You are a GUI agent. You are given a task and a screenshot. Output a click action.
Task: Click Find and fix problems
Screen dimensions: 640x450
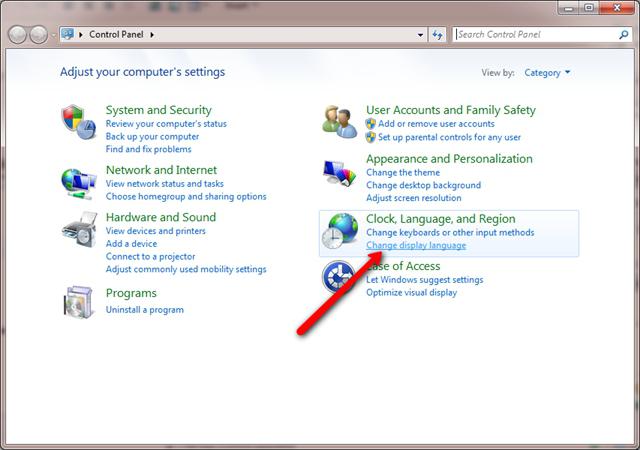pyautogui.click(x=149, y=149)
